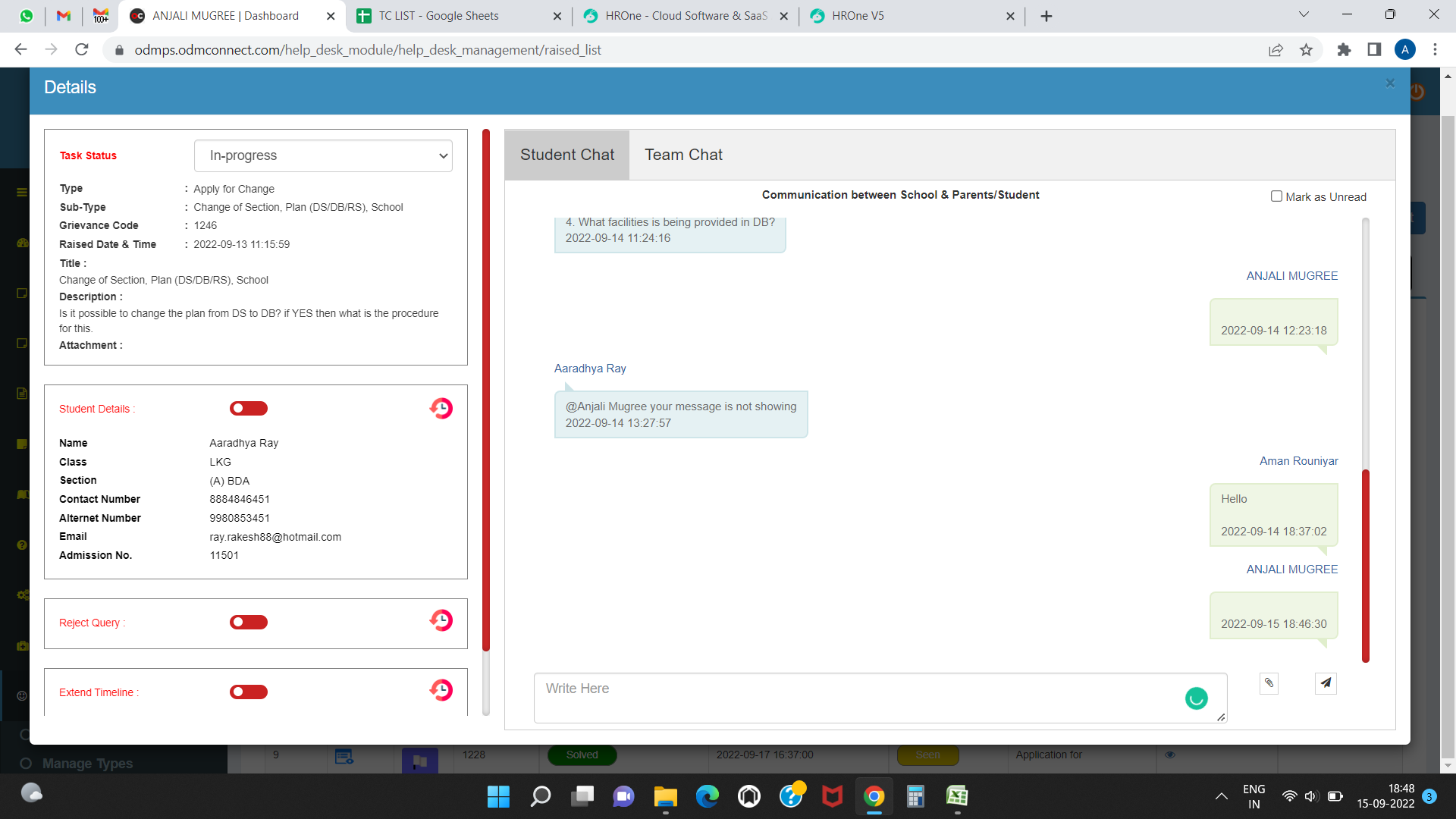Expand the browser tab search chevron

(x=1304, y=15)
